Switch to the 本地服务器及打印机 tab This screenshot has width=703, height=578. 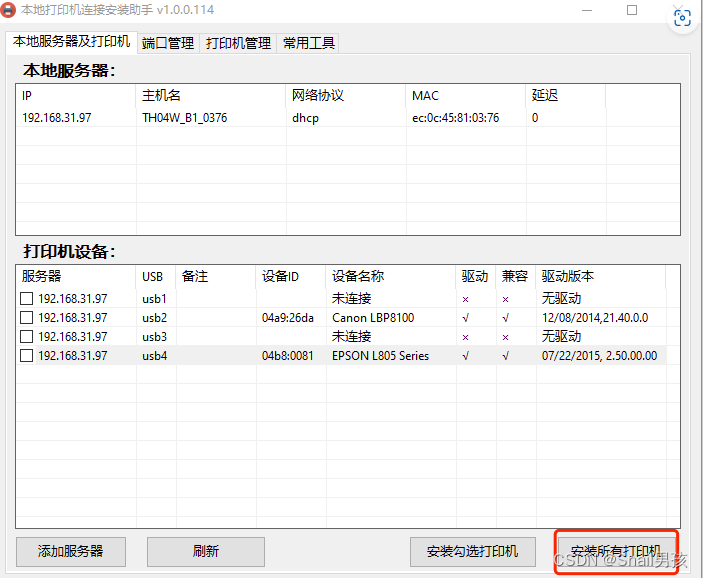[71, 42]
